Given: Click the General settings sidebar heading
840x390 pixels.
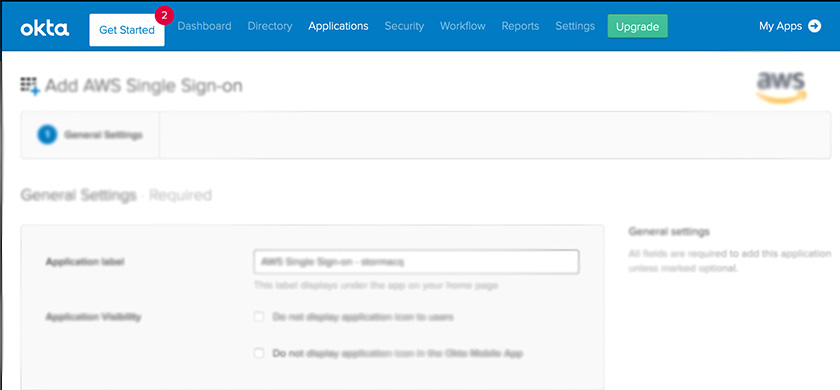Looking at the screenshot, I should click(x=669, y=231).
